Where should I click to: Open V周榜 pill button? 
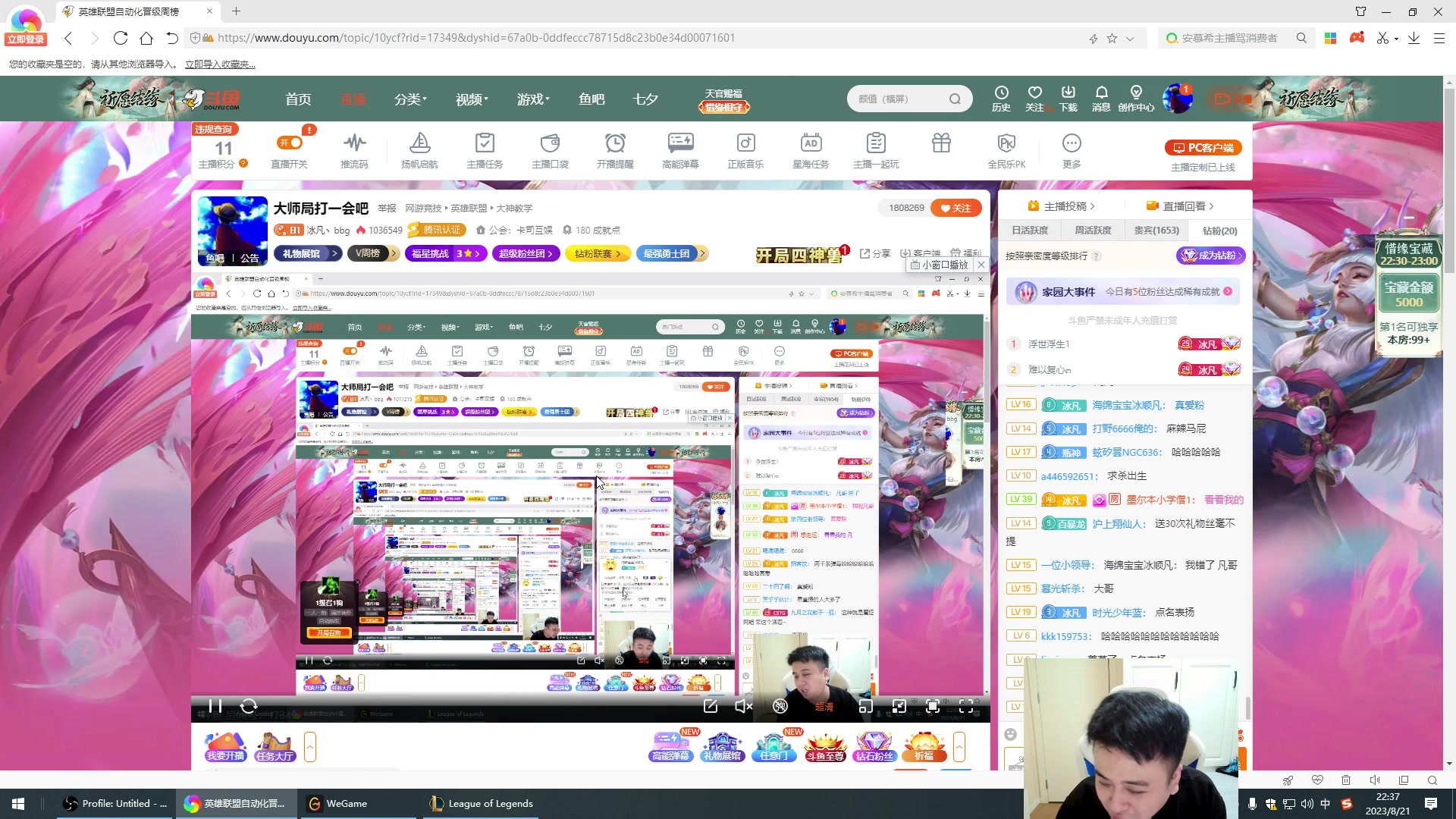click(x=373, y=253)
